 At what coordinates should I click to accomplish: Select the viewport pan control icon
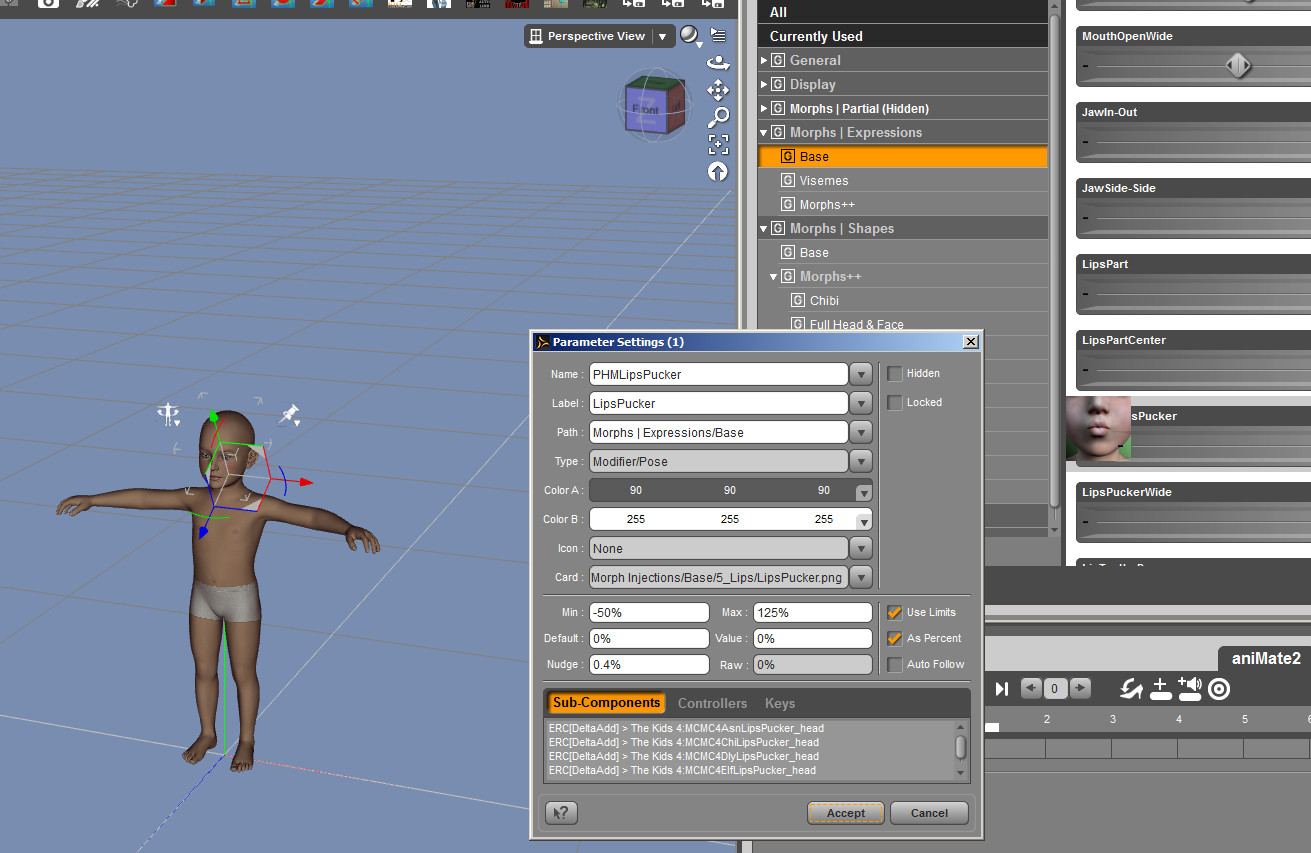point(718,90)
